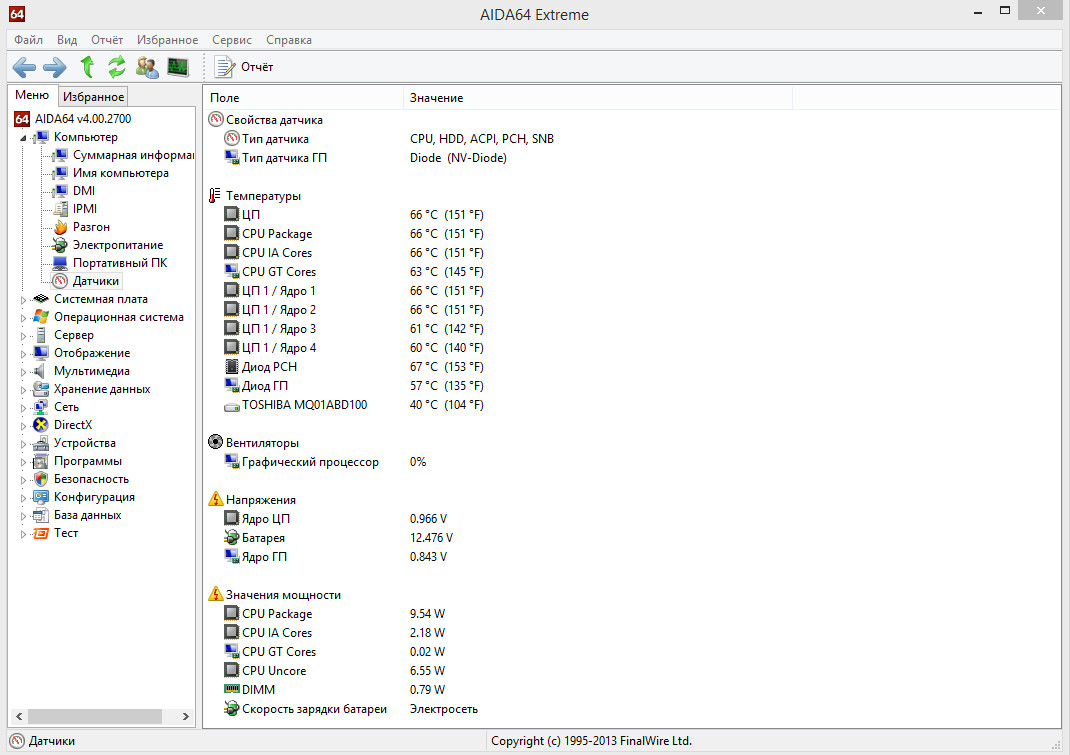Open the green monitor graph toolbar icon
Screen dimensions: 1070x755
point(178,67)
